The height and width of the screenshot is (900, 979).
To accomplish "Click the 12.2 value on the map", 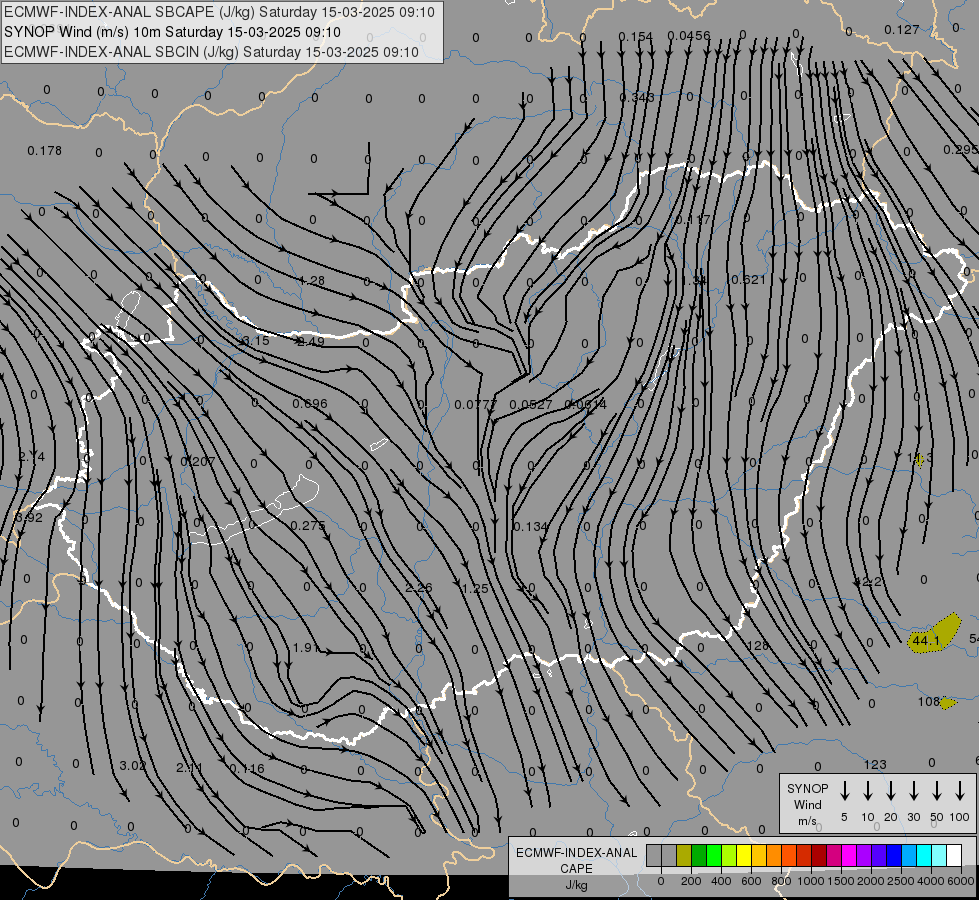I will click(x=868, y=581).
